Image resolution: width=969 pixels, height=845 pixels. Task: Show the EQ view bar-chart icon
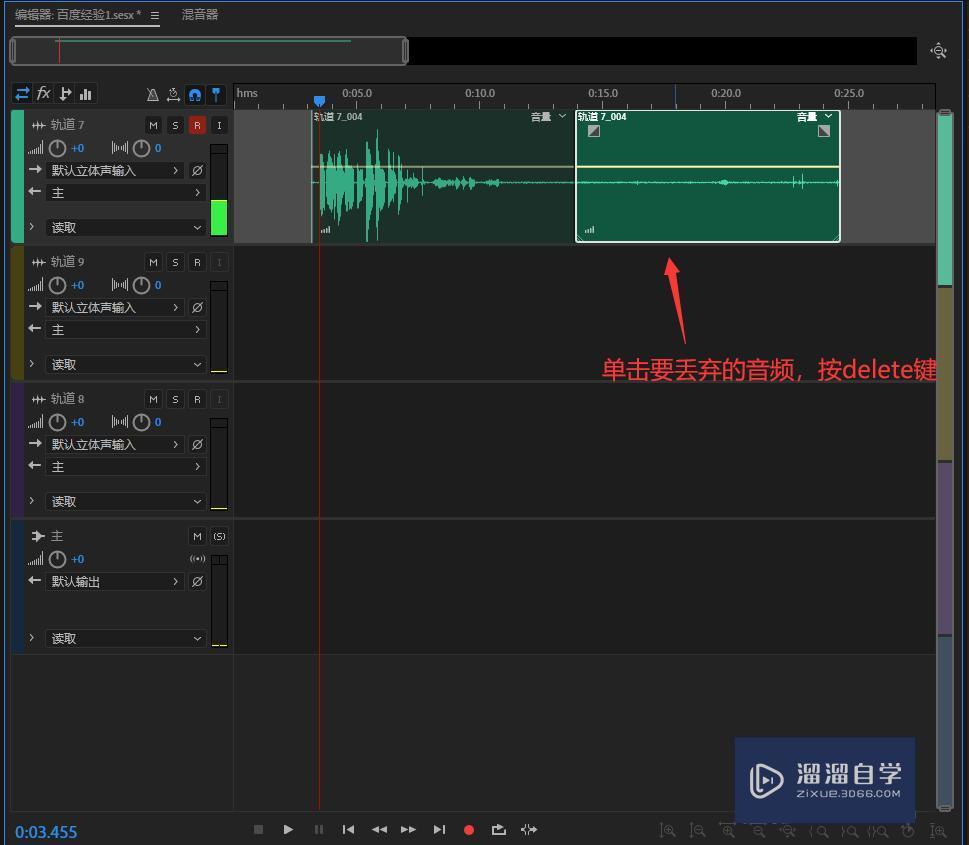(x=86, y=93)
